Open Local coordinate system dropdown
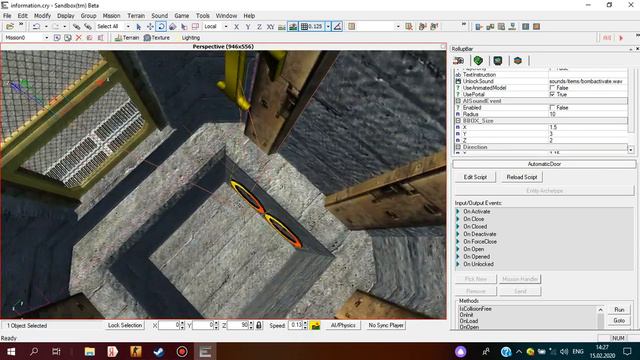Screen dimensions: 640x360 click(226, 27)
